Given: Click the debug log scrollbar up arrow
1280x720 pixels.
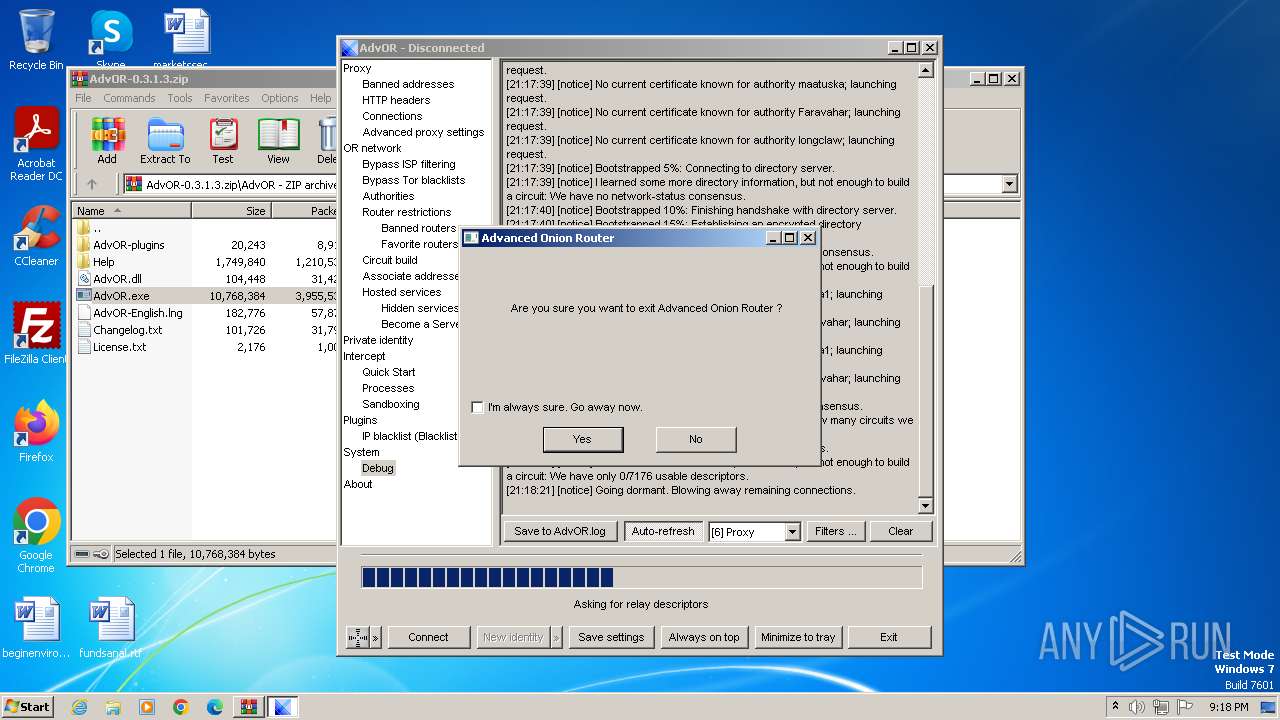Looking at the screenshot, I should [925, 70].
